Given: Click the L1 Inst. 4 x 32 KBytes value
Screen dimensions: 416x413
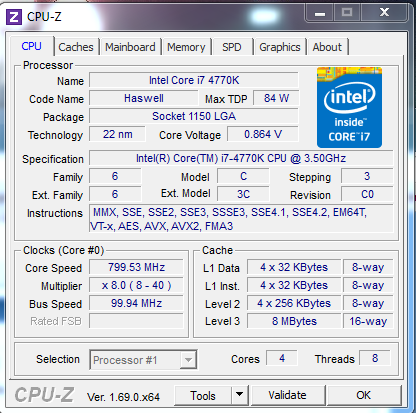Looking at the screenshot, I should click(x=294, y=285).
